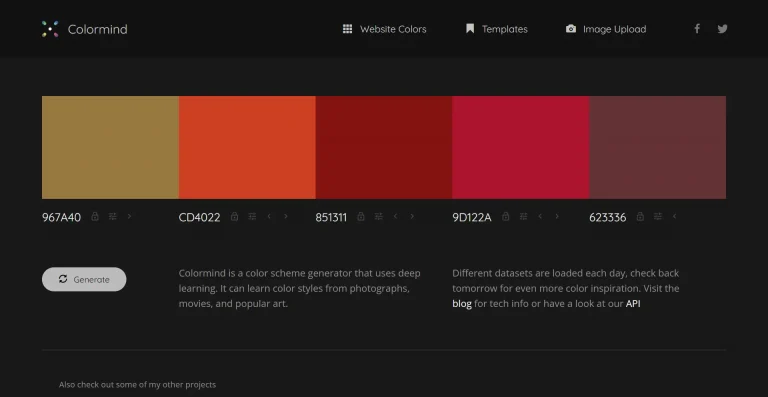768x397 pixels.
Task: Click the CD4022 hex code text
Action: tap(199, 217)
